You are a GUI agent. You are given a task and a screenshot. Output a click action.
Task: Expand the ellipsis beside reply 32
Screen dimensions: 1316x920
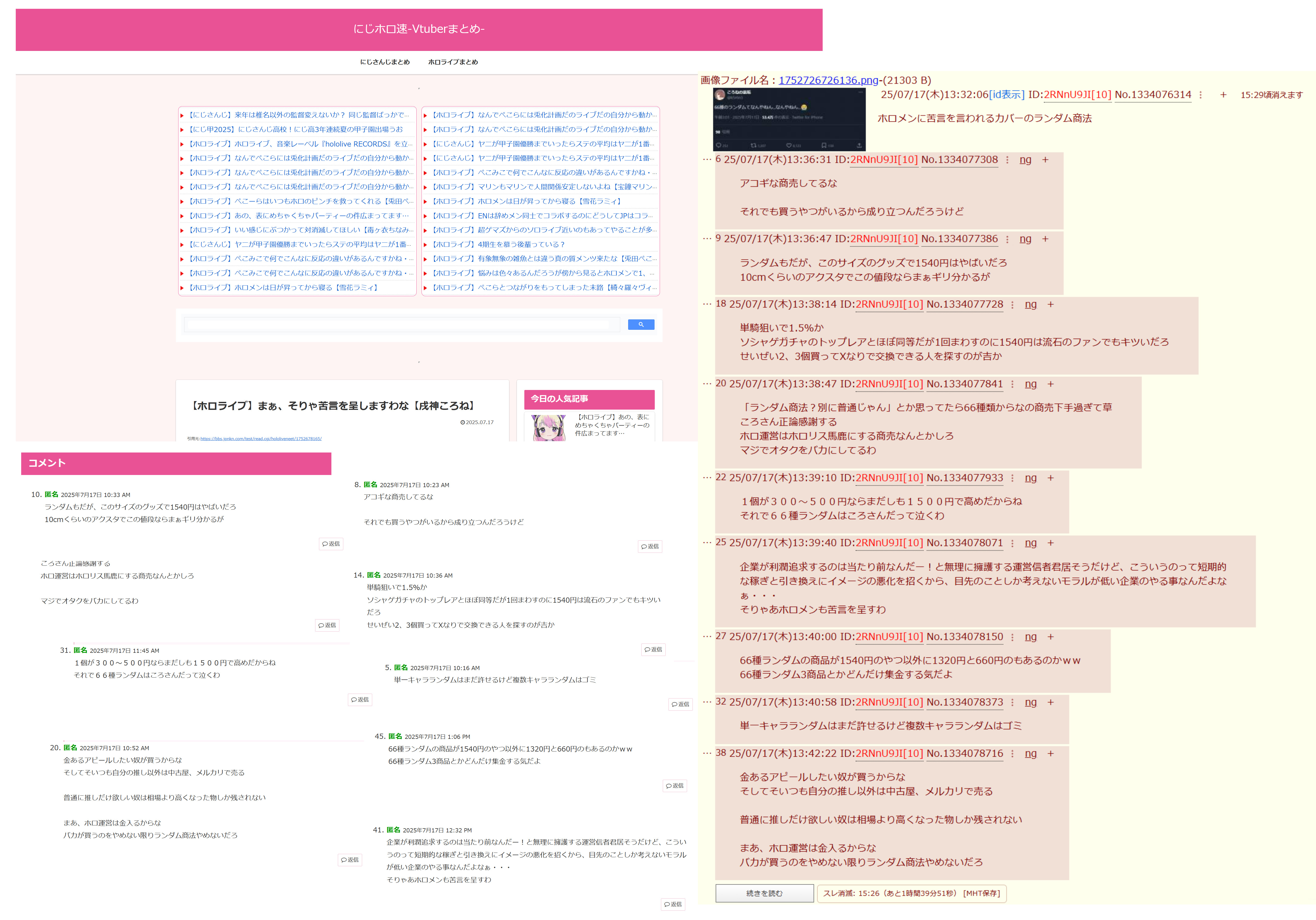[707, 702]
